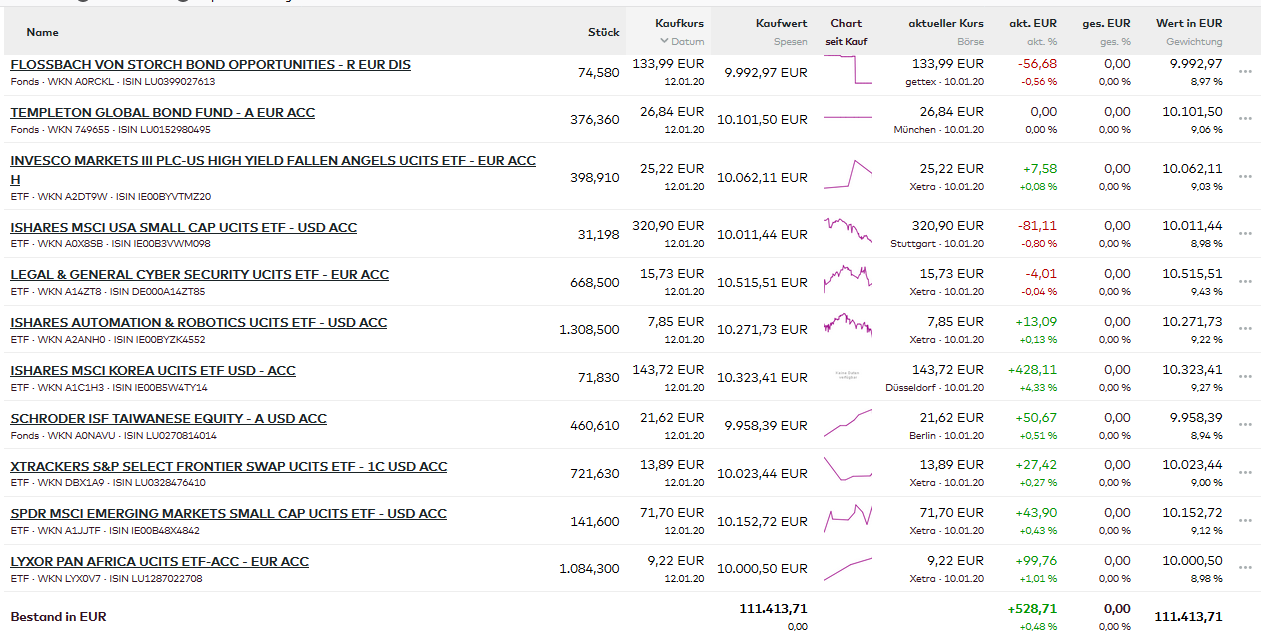Click options dots for SPDR MSCI Emerging Markets row
The height and width of the screenshot is (637, 1261).
click(1245, 521)
